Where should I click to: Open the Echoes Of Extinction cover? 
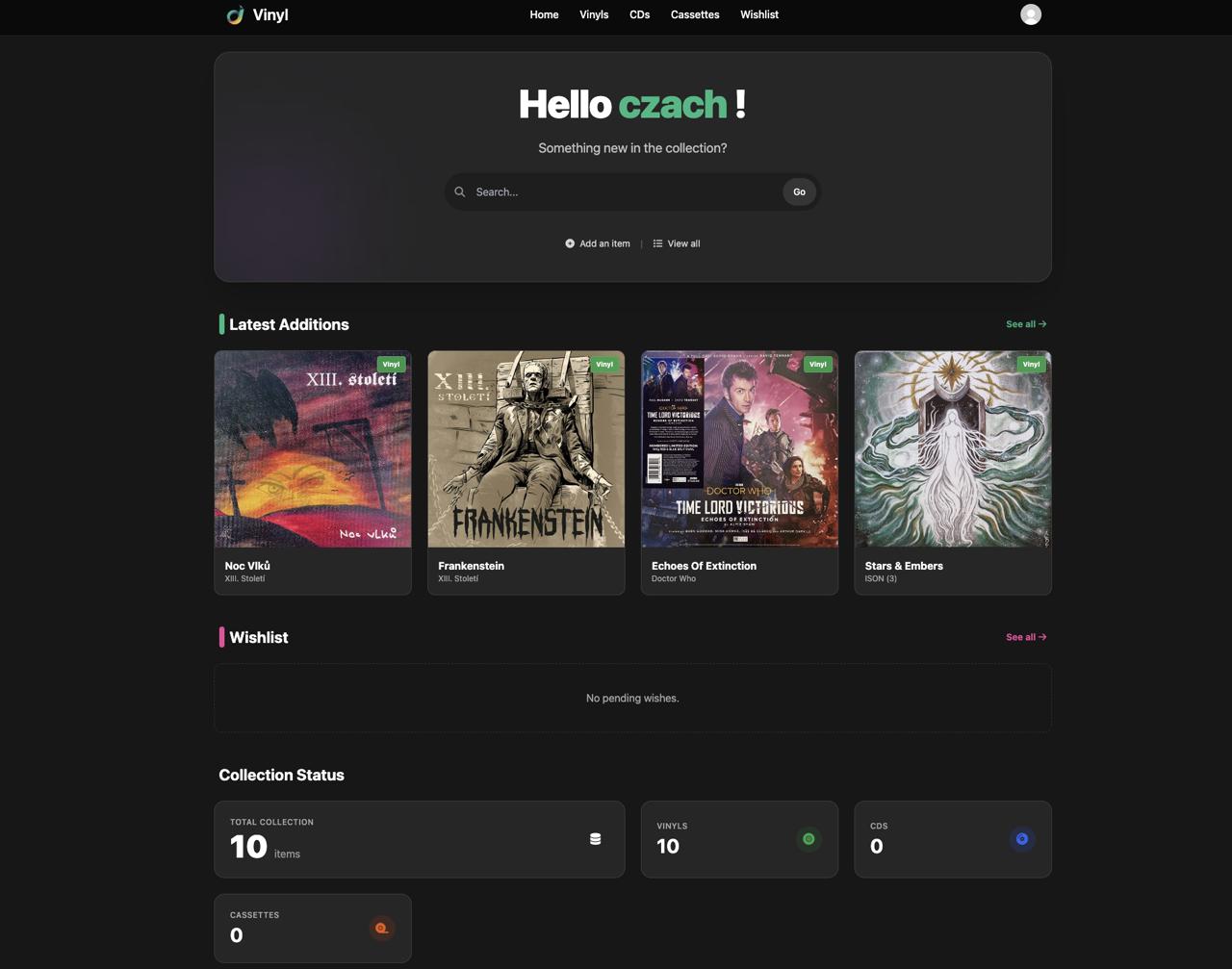[x=739, y=449]
